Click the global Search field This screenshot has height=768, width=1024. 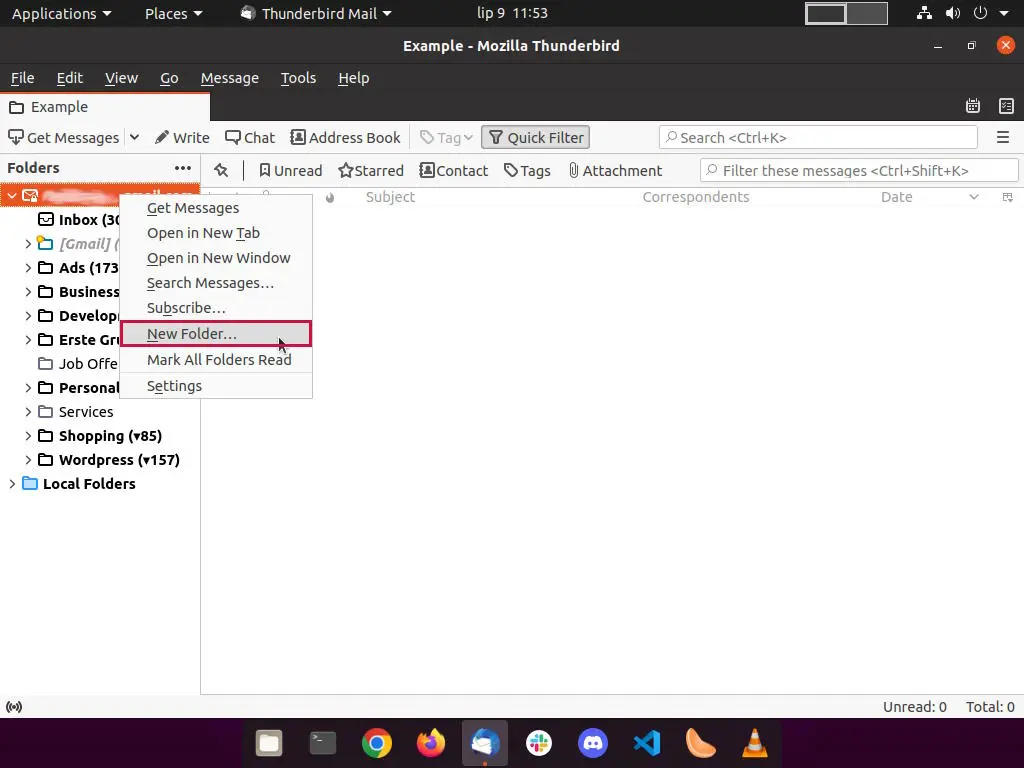tap(818, 138)
